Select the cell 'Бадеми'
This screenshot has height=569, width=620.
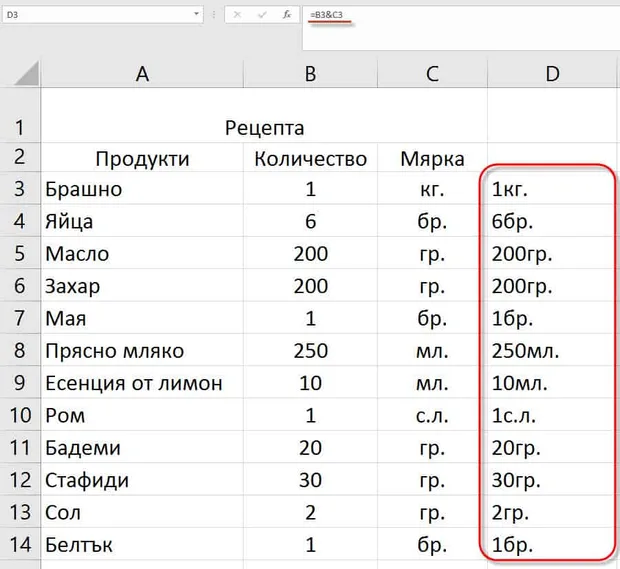pyautogui.click(x=142, y=447)
